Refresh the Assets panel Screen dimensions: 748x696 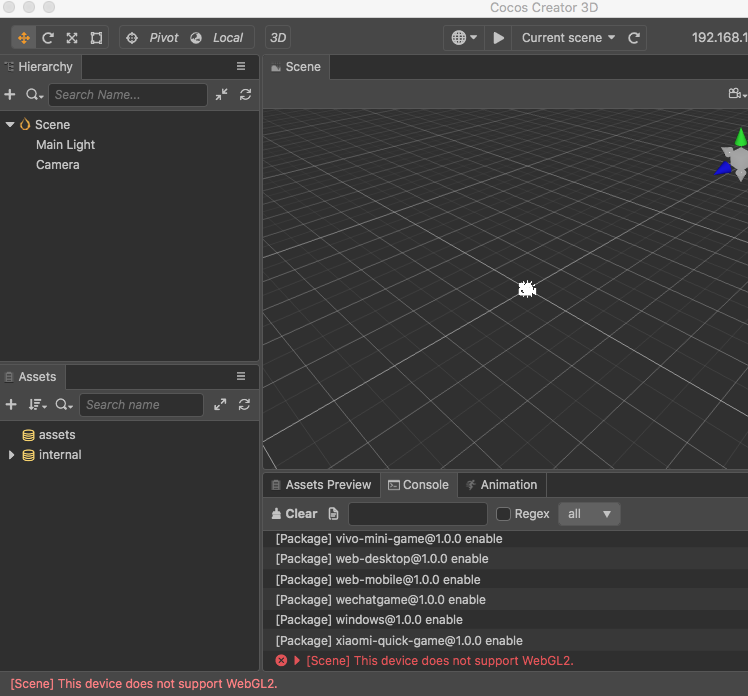click(x=244, y=405)
